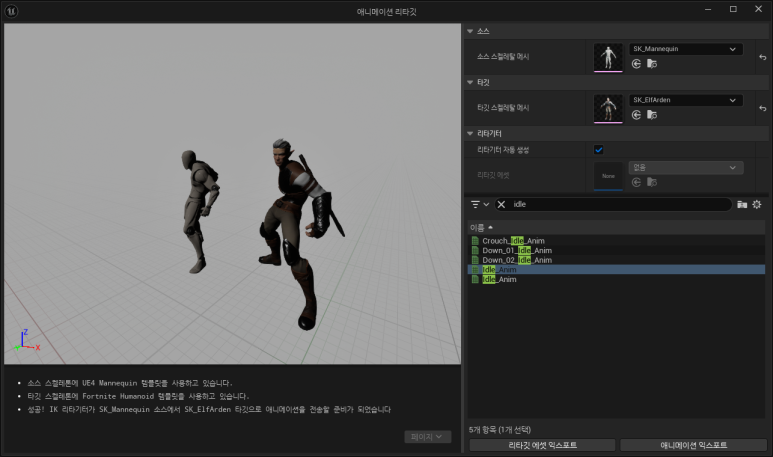The width and height of the screenshot is (773, 457).
Task: Select Down_02_Idle_Anim in the list
Action: (x=616, y=260)
